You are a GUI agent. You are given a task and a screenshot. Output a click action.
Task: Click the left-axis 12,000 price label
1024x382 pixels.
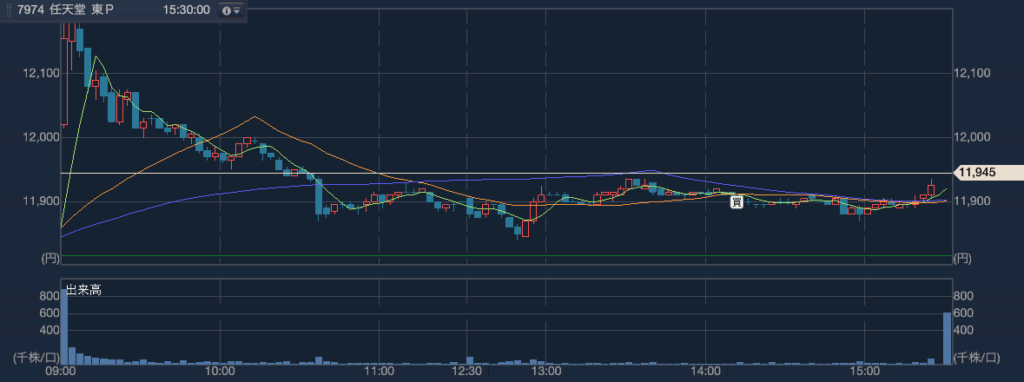(x=40, y=137)
